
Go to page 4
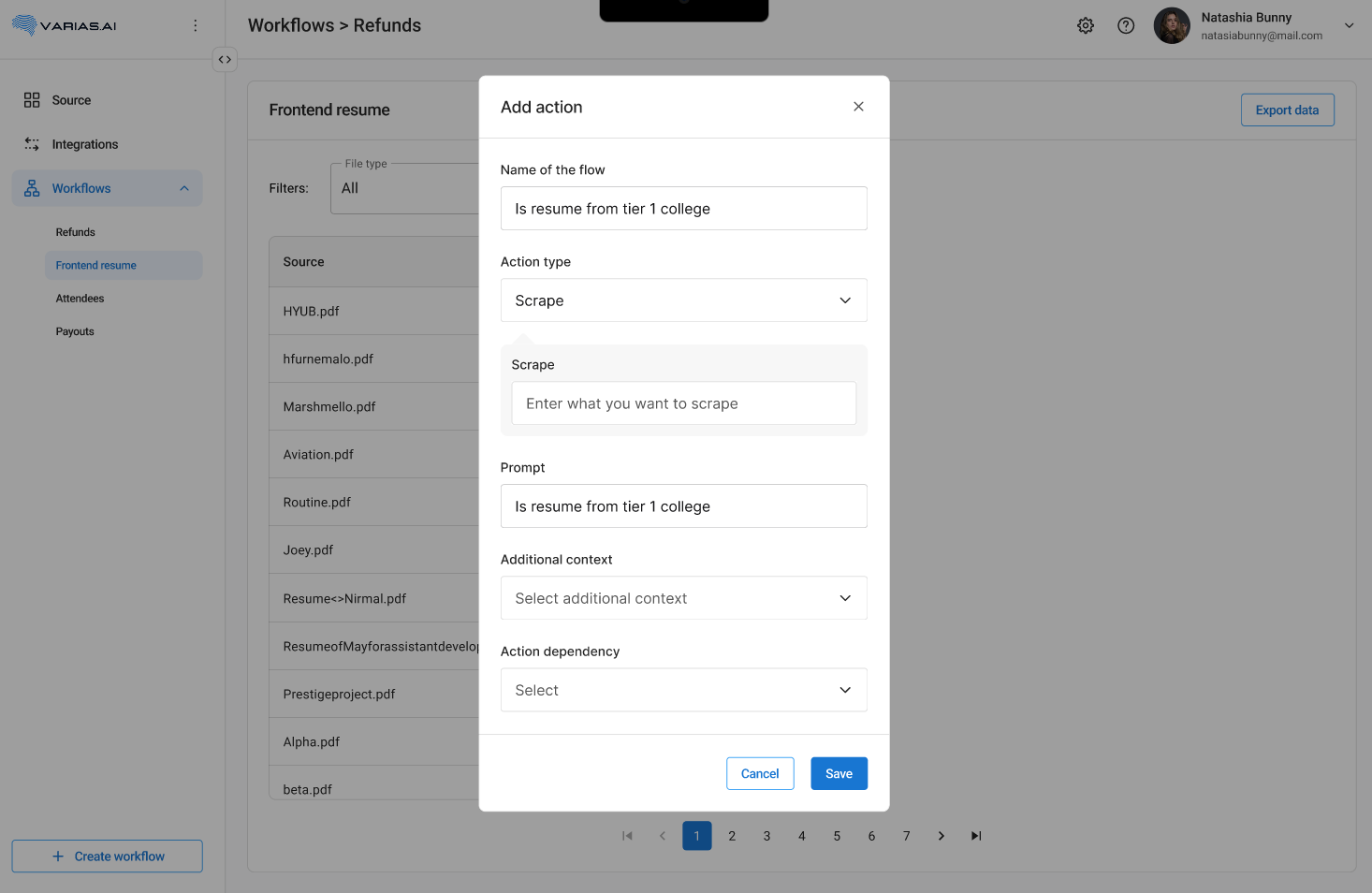tap(802, 836)
